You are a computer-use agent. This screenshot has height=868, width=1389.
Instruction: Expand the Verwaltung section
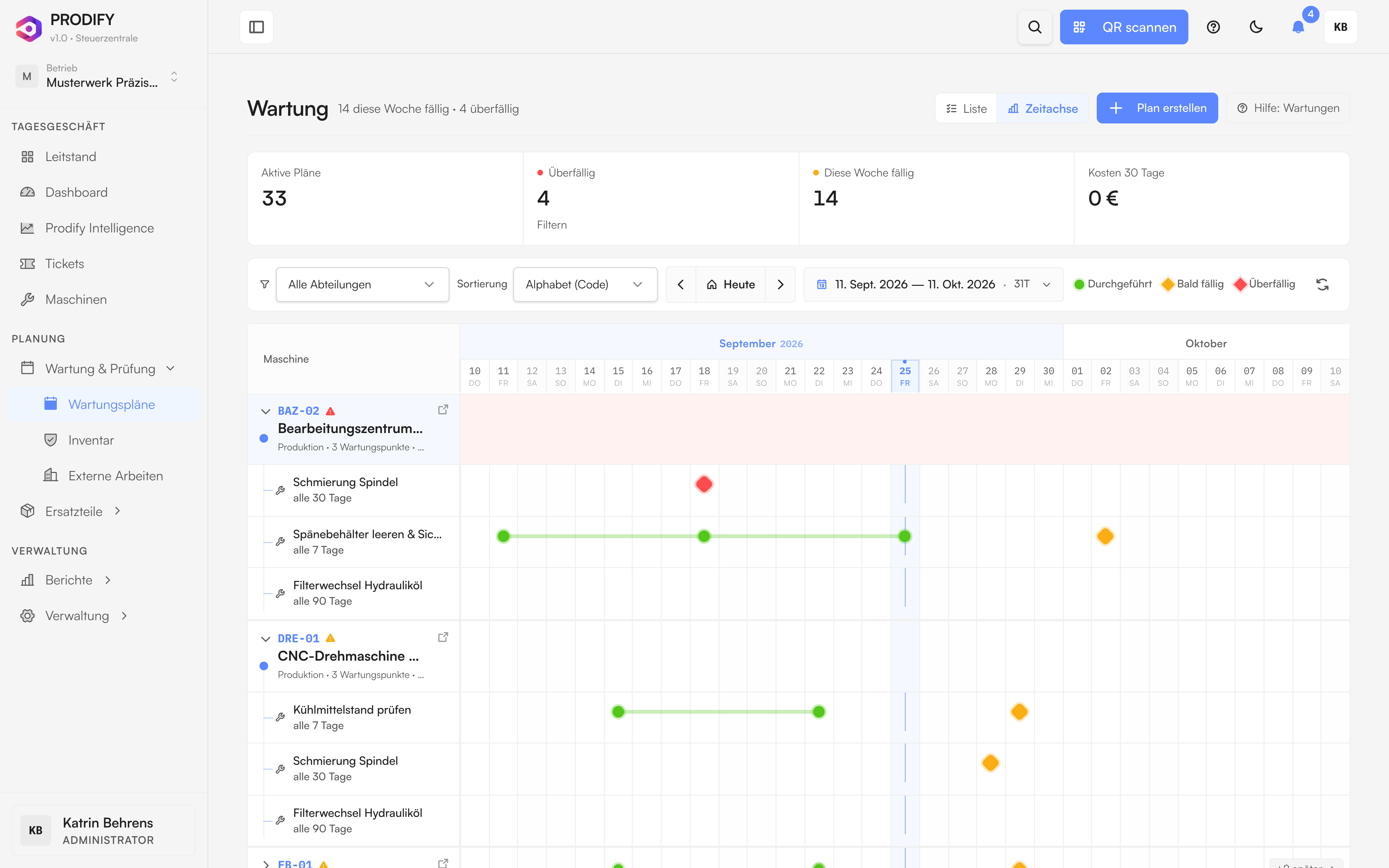tap(103, 615)
